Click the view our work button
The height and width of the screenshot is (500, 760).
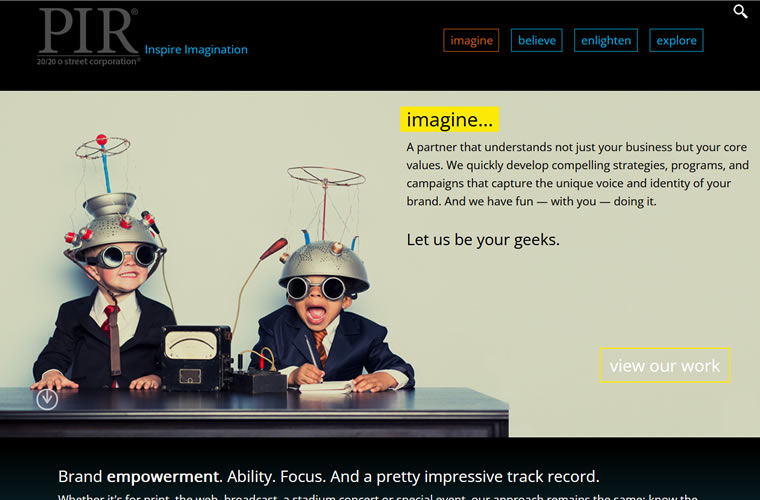click(x=665, y=365)
